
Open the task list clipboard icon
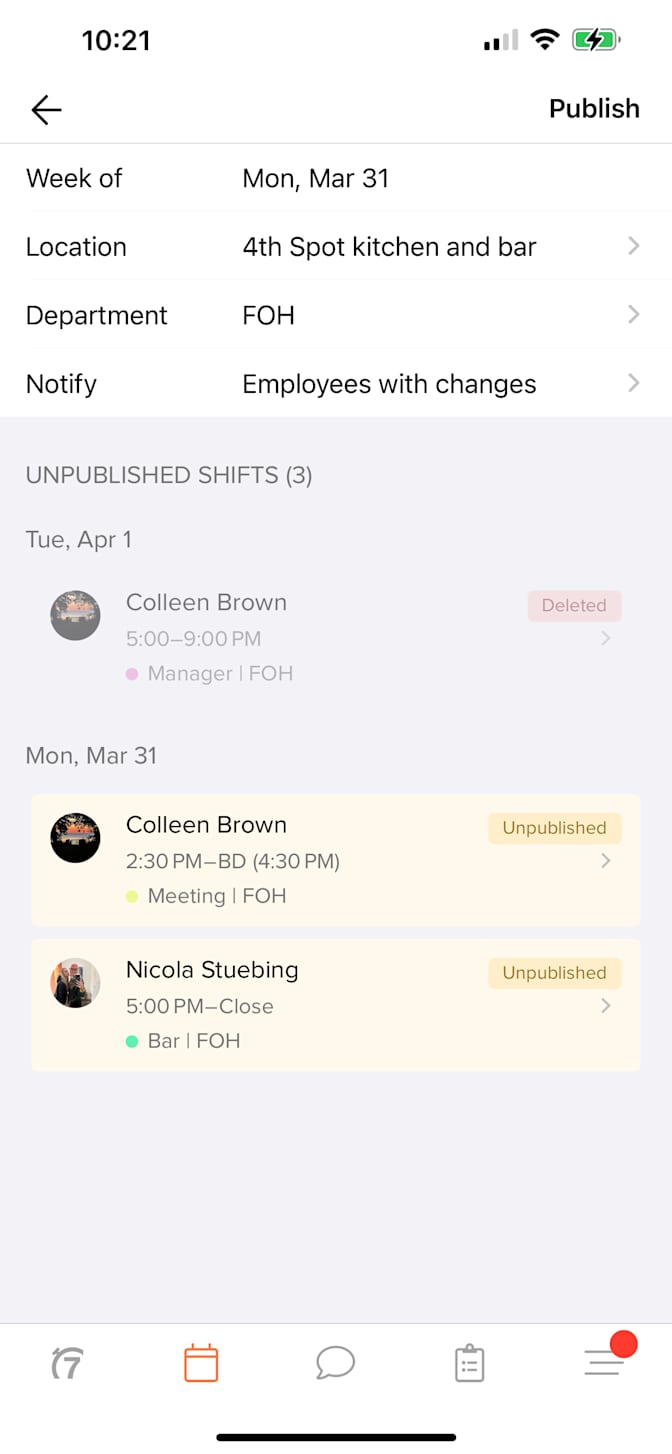click(x=469, y=1363)
